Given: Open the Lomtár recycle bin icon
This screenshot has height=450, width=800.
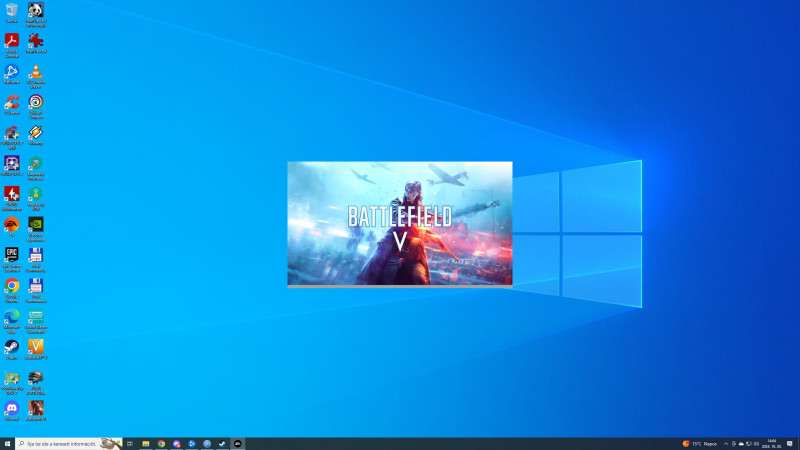Looking at the screenshot, I should (x=12, y=12).
